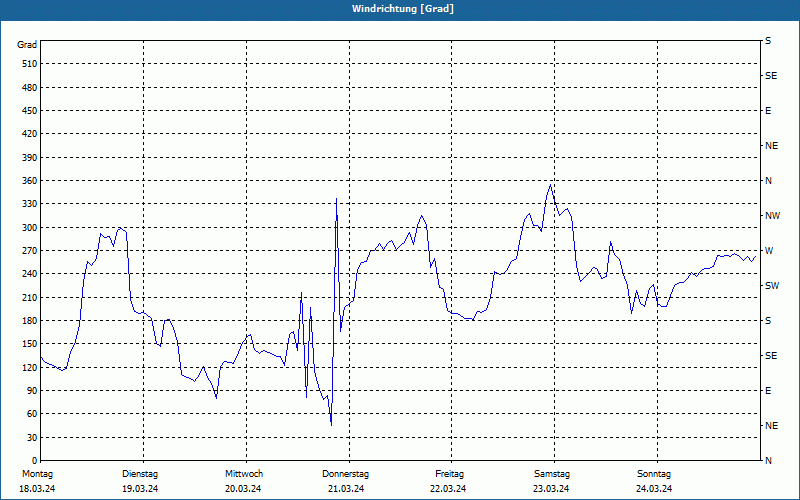The image size is (800, 500).
Task: Select the 30 degree axis value
Action: click(32, 437)
